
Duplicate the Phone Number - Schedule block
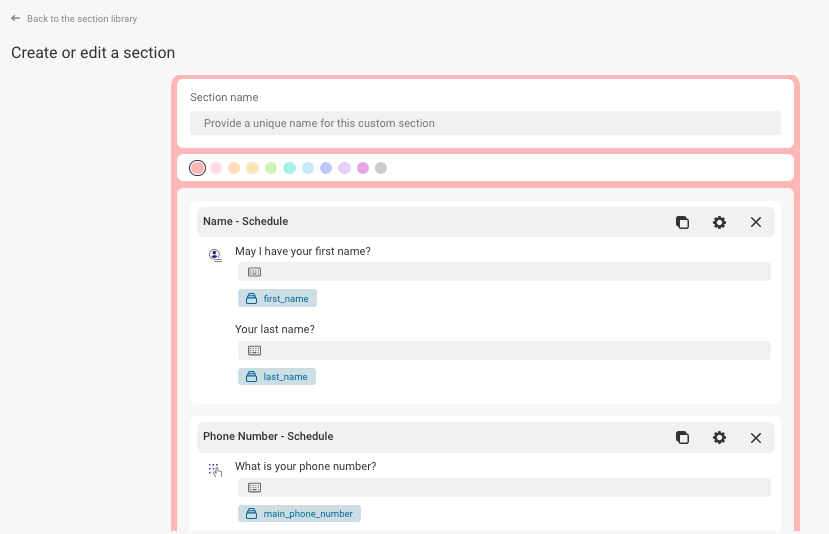[x=682, y=437]
